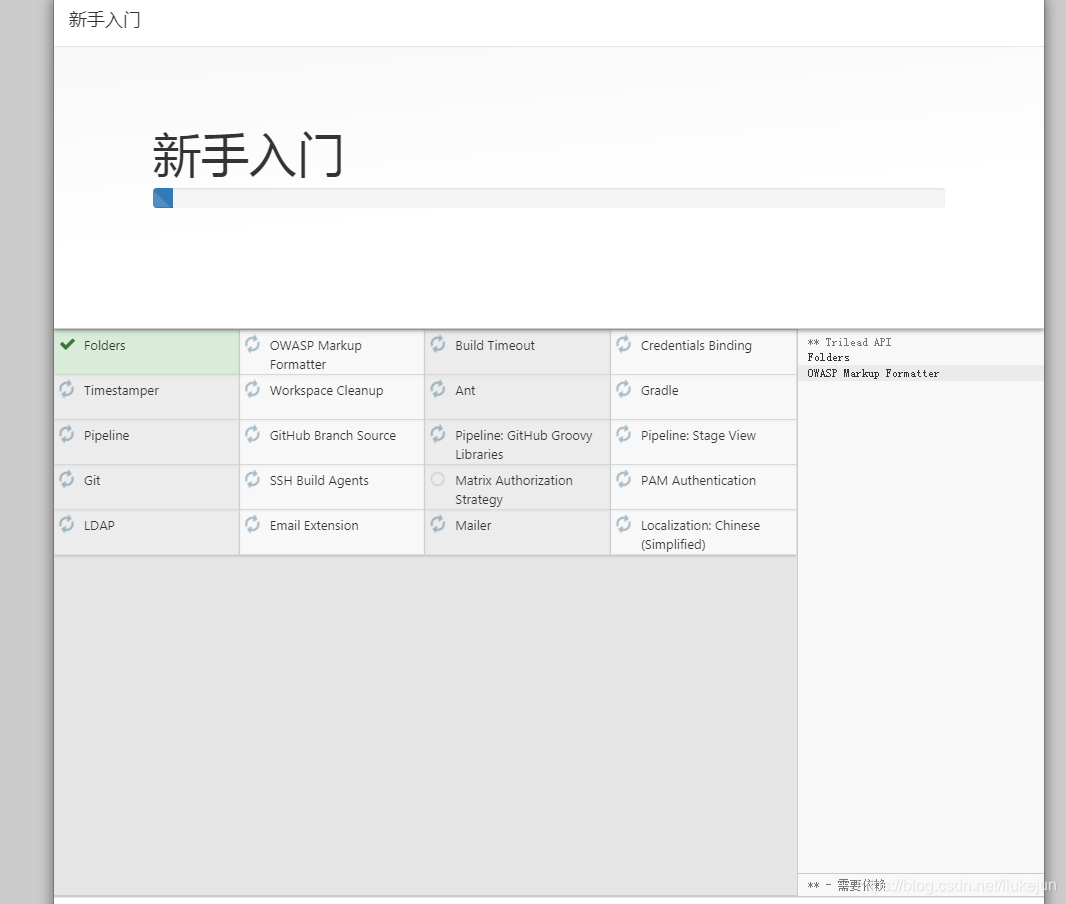The width and height of the screenshot is (1066, 904).
Task: Click the 新手入门 title bar heading
Action: [x=105, y=19]
